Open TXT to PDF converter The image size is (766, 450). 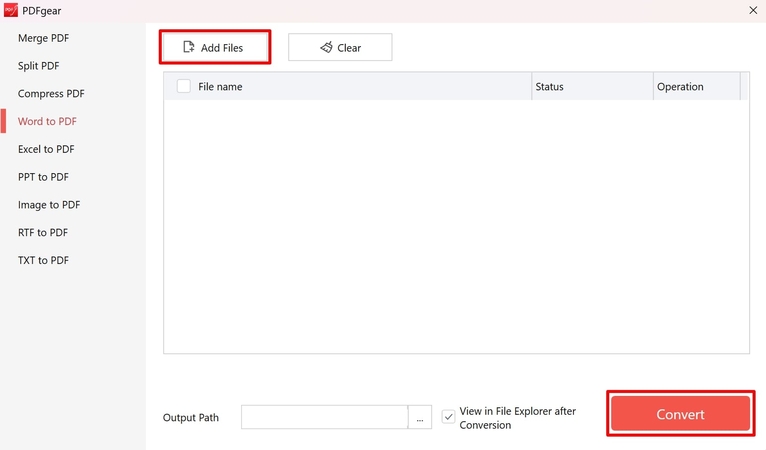coord(43,260)
